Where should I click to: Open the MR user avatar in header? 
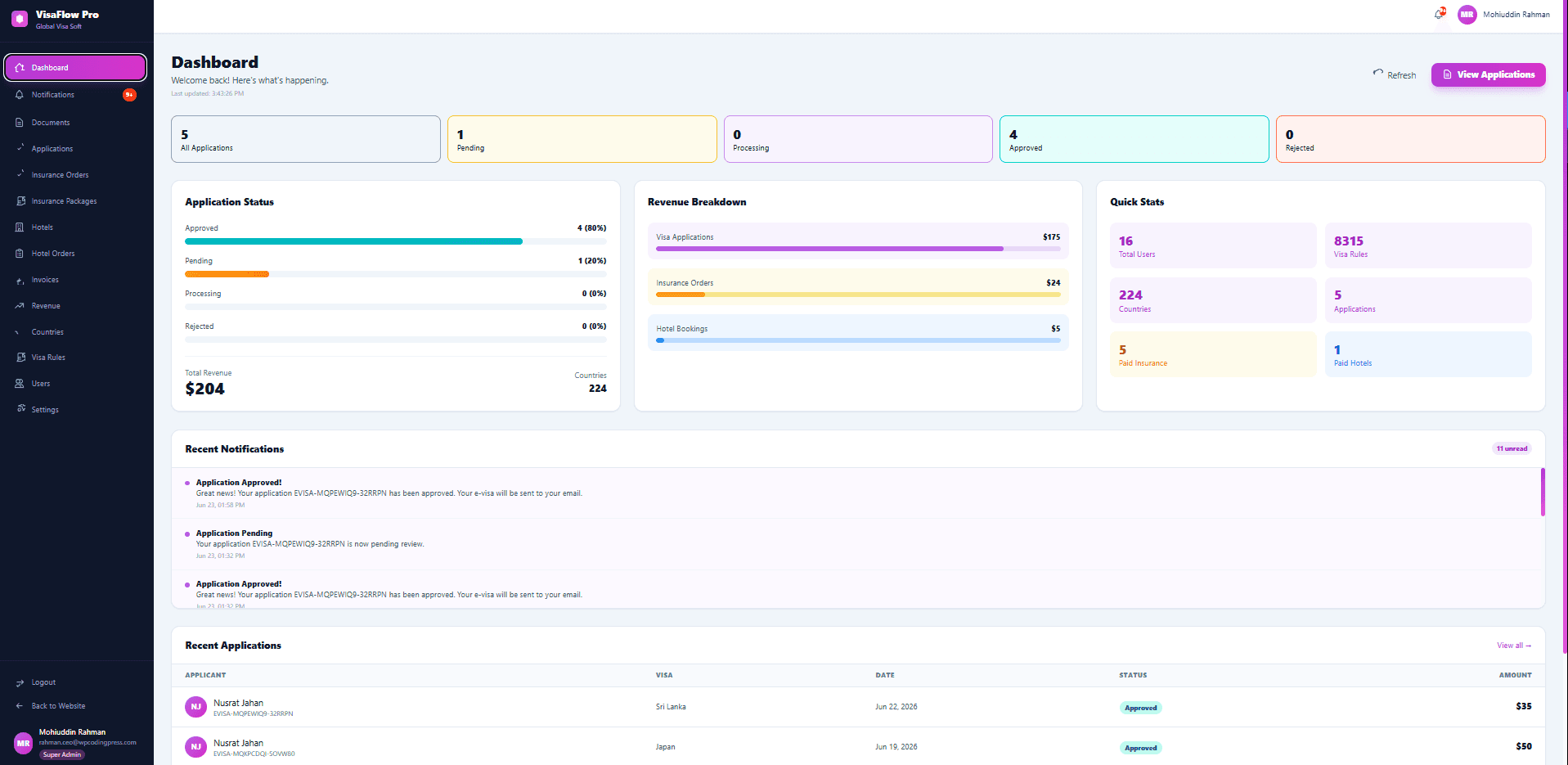1467,14
